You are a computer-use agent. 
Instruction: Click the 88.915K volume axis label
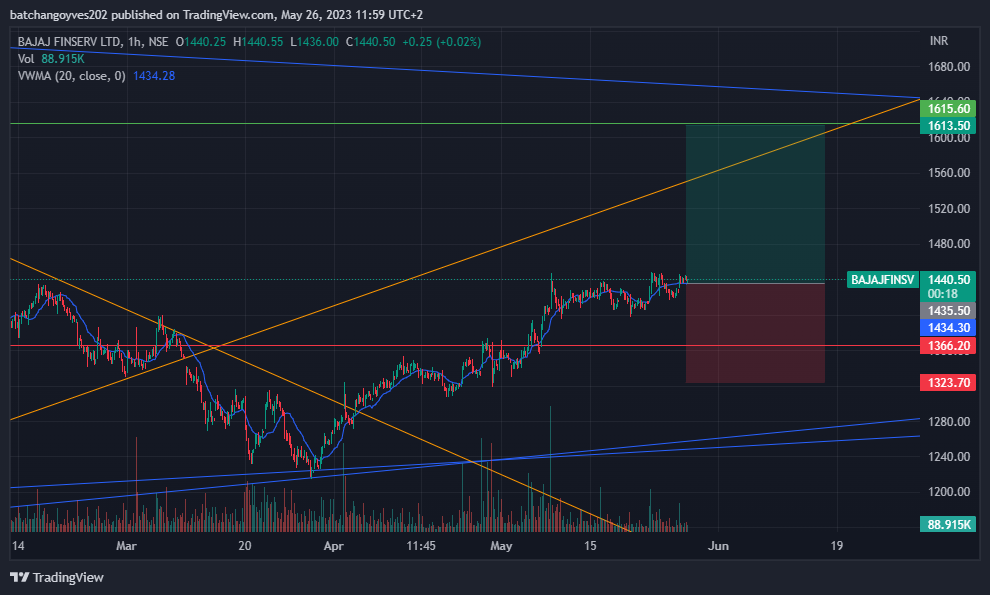pyautogui.click(x=948, y=524)
